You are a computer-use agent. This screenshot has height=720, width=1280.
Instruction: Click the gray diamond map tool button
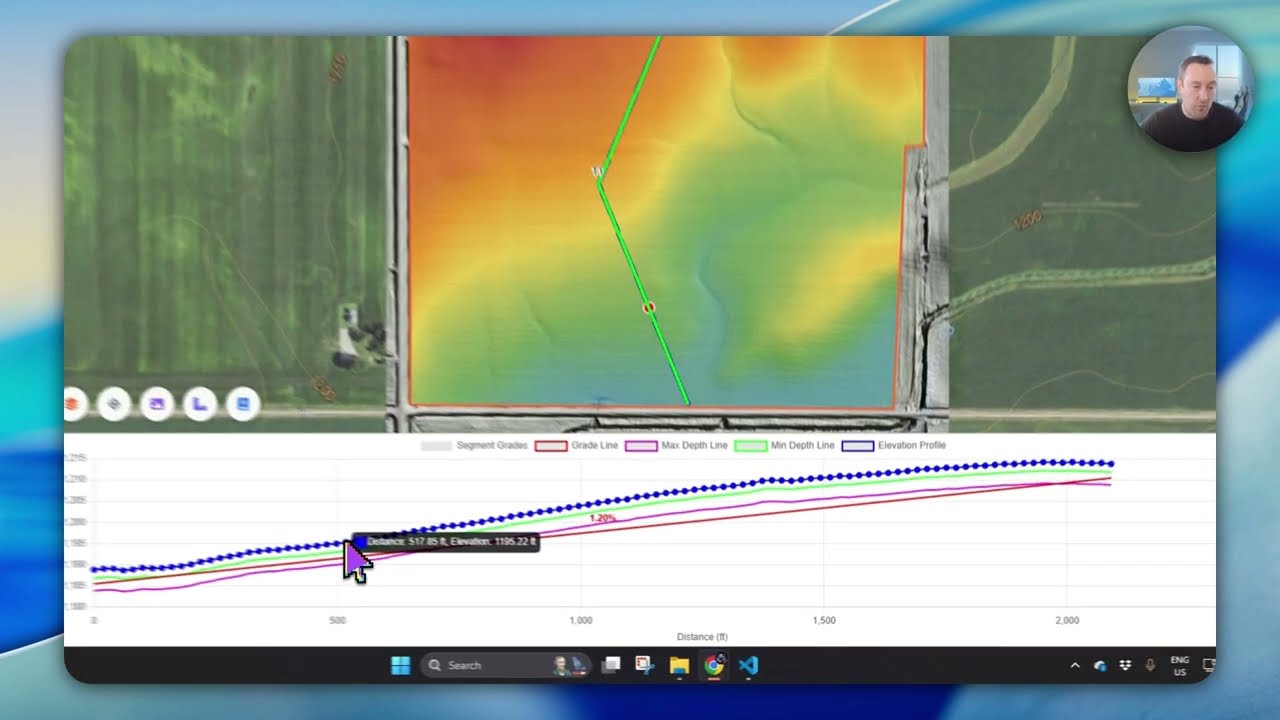(x=114, y=404)
